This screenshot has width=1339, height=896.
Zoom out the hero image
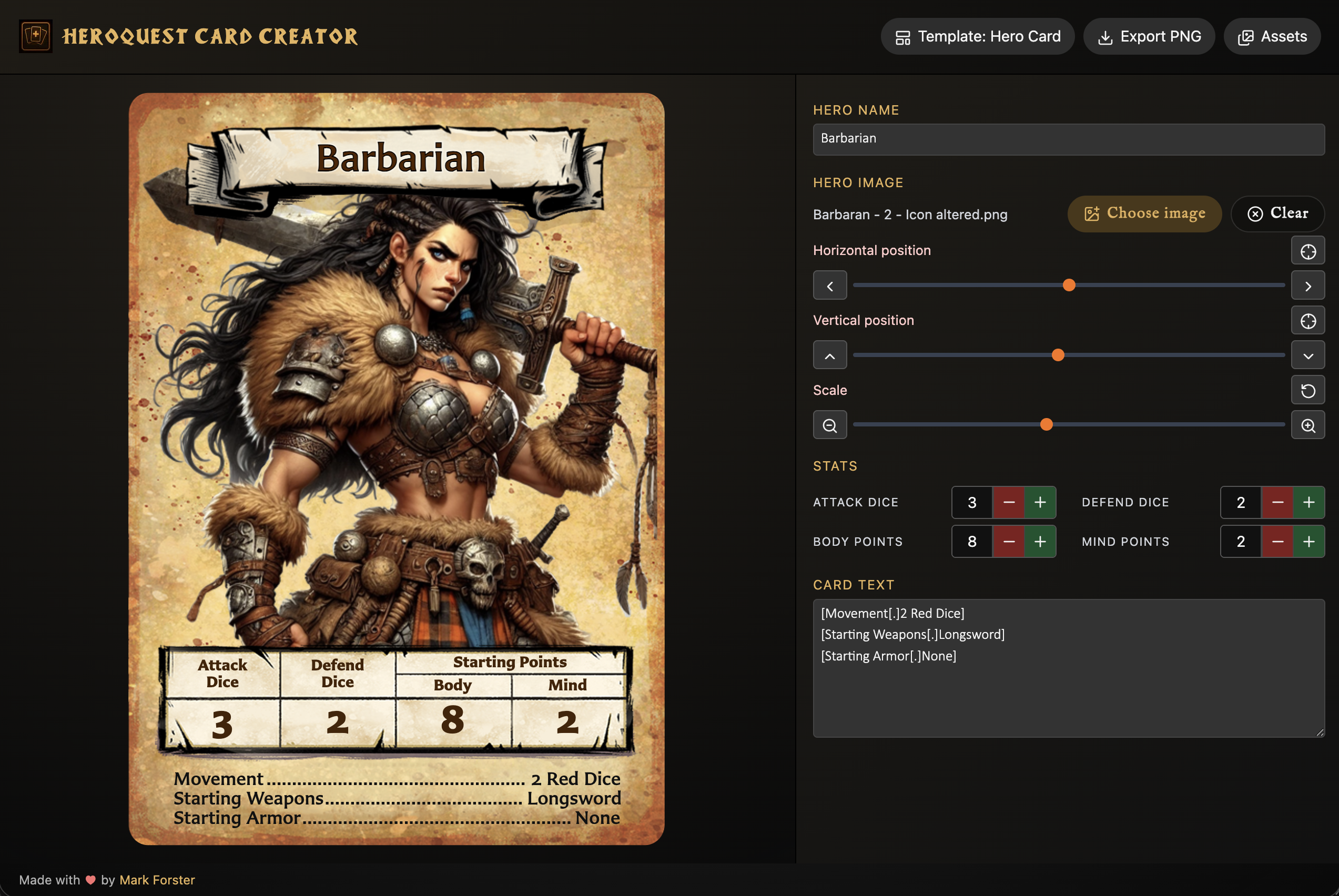(830, 425)
